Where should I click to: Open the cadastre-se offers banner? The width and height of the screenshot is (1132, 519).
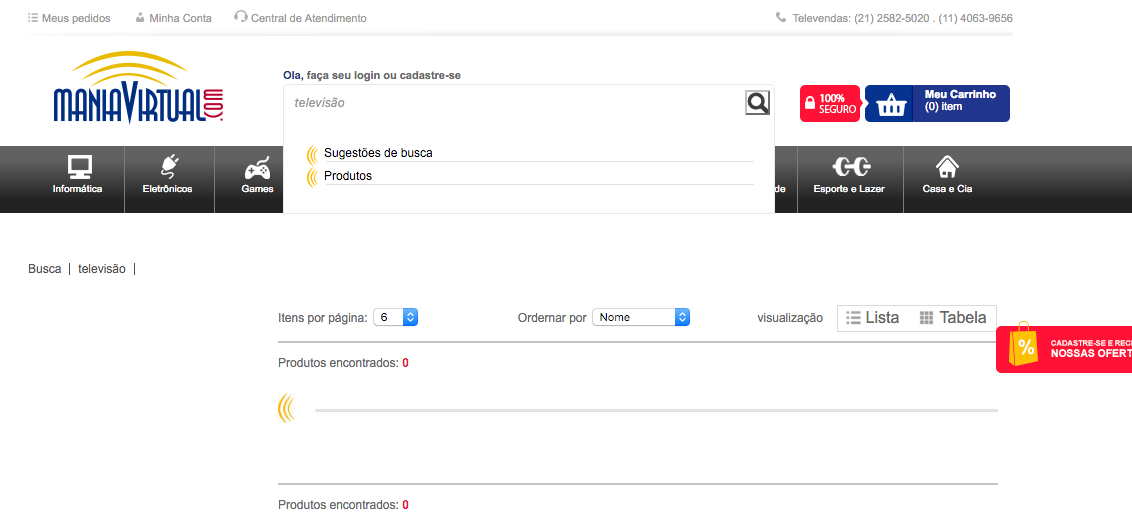[1066, 348]
